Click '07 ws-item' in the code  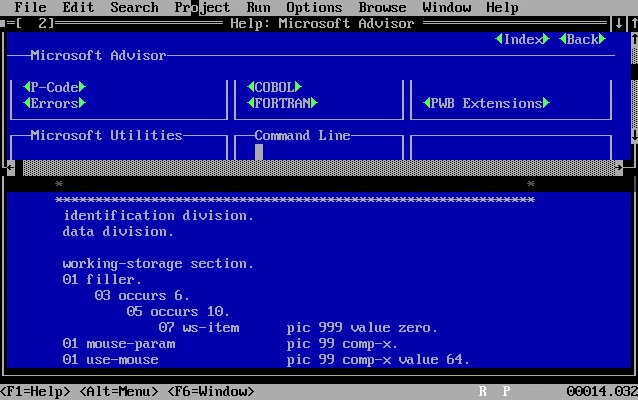coord(199,327)
